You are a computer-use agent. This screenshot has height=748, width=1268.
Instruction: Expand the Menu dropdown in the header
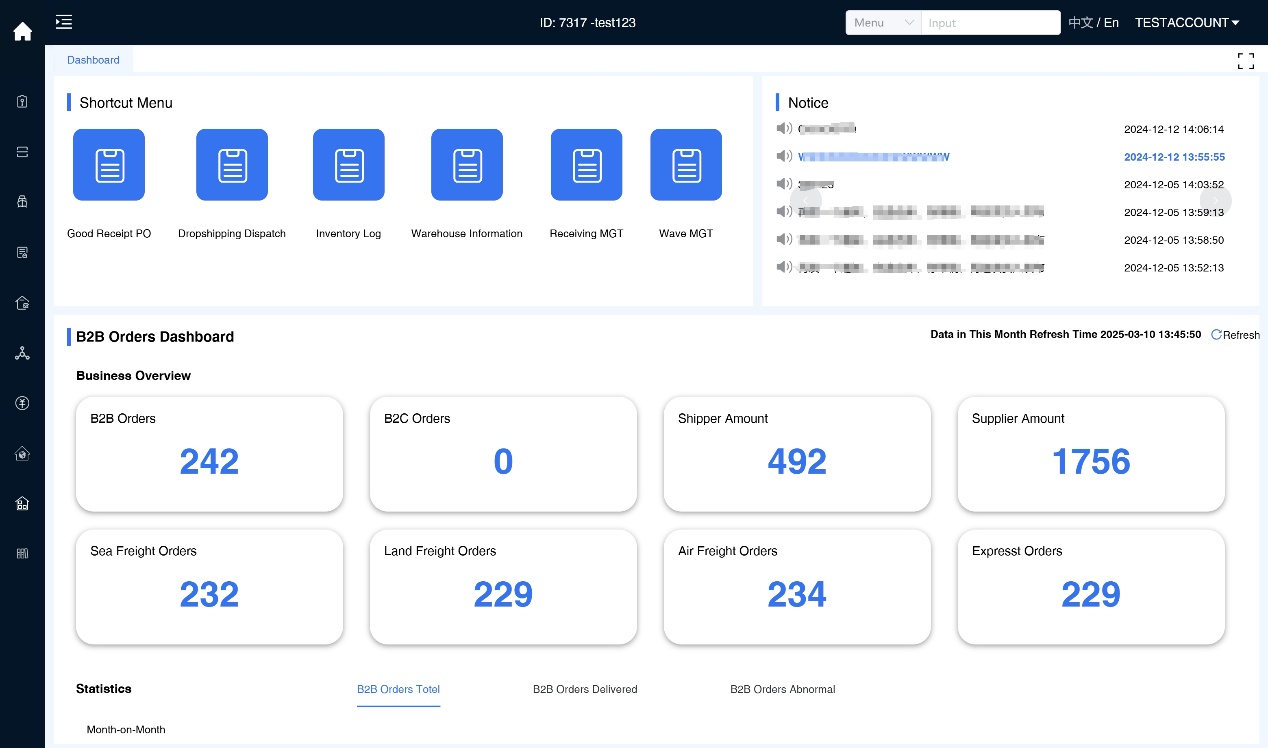click(883, 23)
